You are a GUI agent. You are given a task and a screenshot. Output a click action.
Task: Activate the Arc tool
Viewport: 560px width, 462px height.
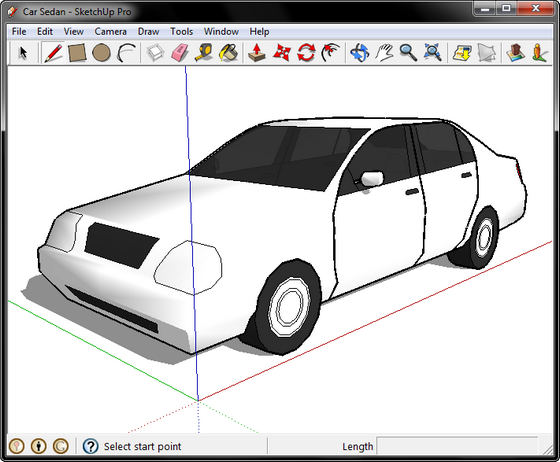coord(126,53)
